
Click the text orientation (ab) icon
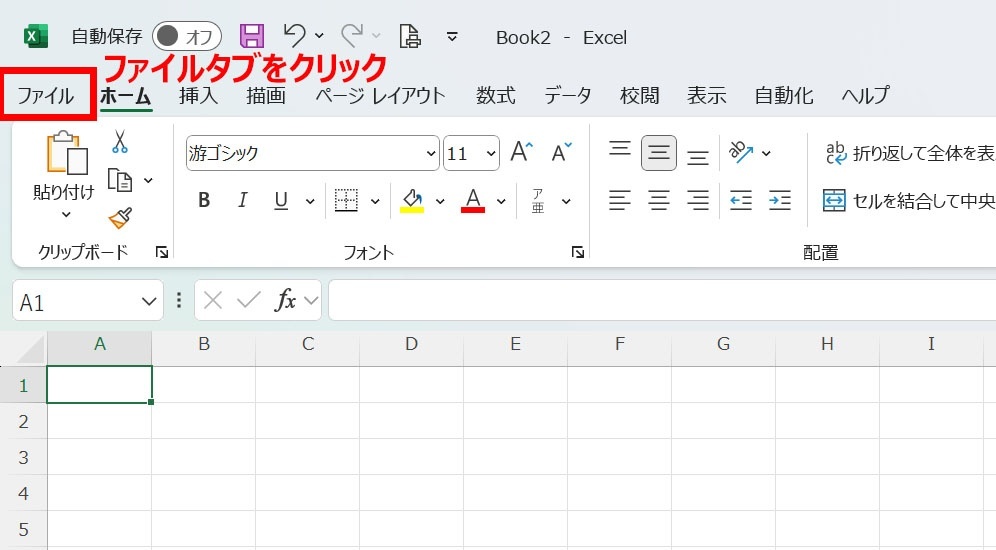click(x=741, y=152)
